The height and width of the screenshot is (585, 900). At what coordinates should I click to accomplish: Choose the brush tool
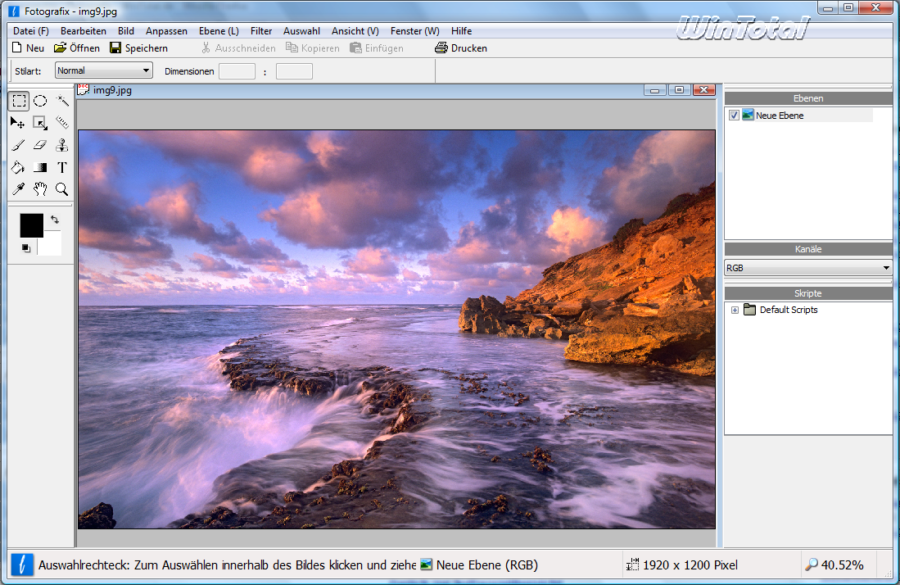click(18, 145)
